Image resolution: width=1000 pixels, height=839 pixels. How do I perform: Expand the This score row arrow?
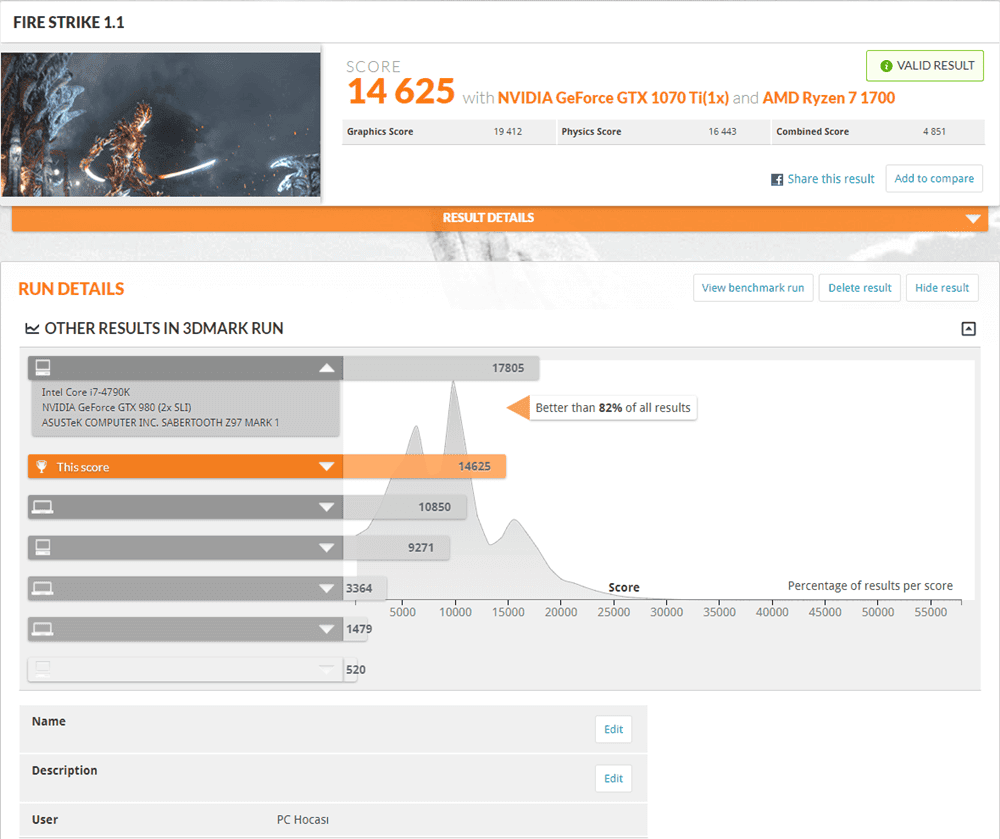pos(325,467)
